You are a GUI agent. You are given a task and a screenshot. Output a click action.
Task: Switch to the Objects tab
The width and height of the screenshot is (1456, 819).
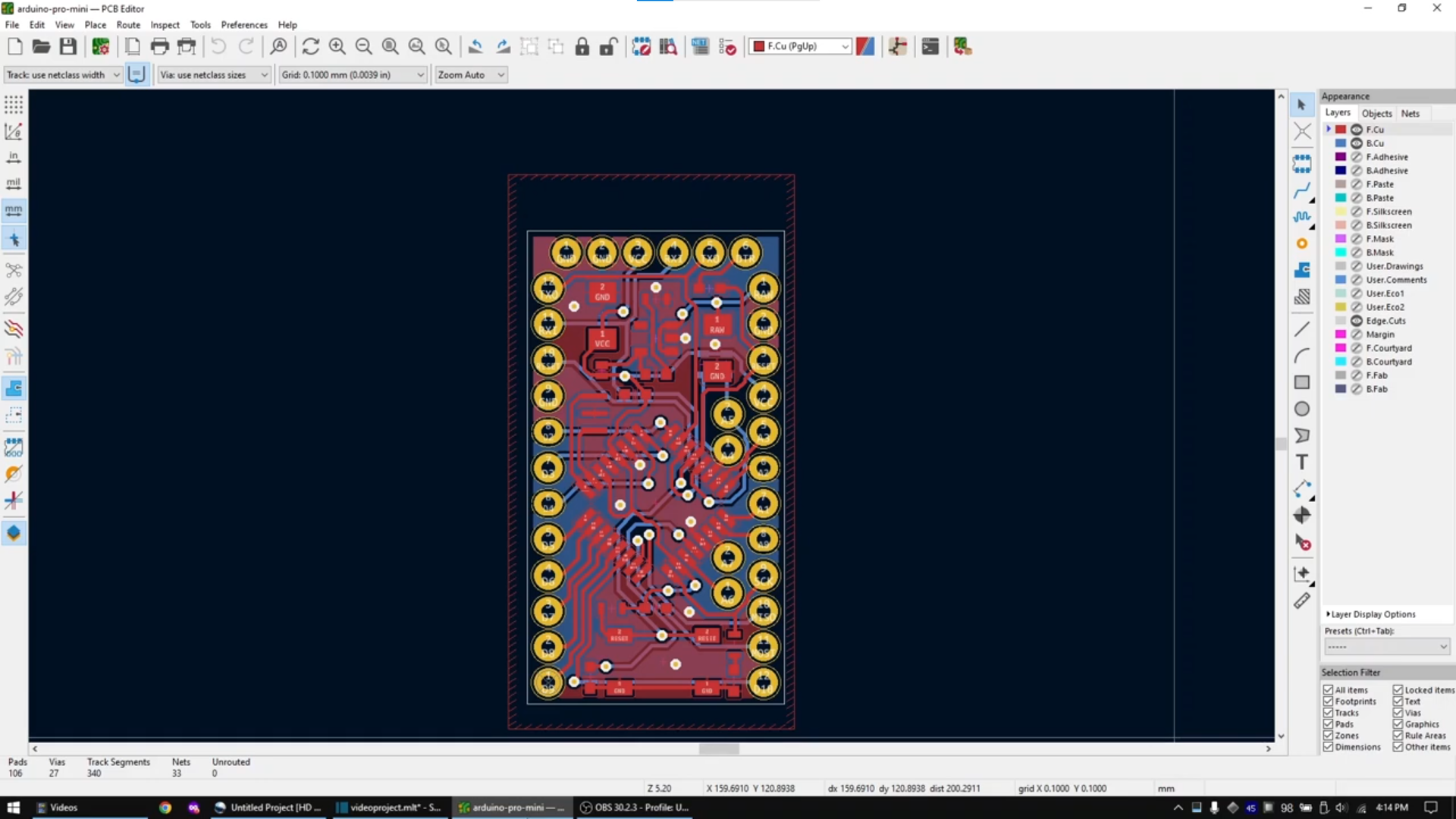pos(1376,113)
